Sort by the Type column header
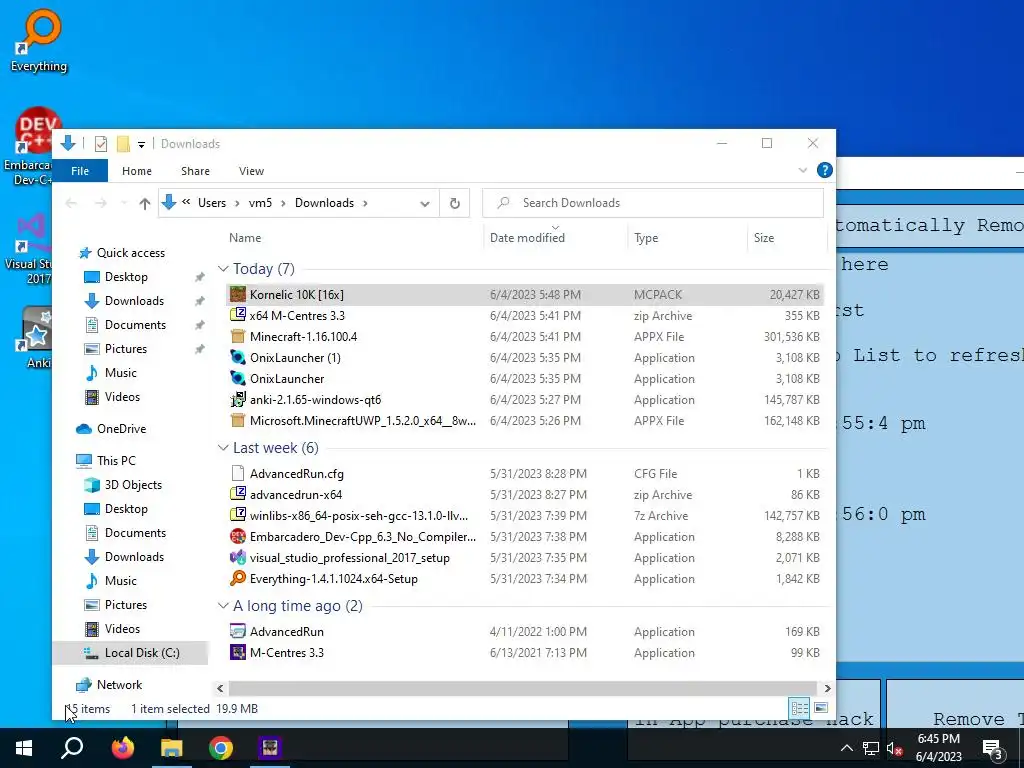Screen dimensions: 1024x768 tap(687, 238)
